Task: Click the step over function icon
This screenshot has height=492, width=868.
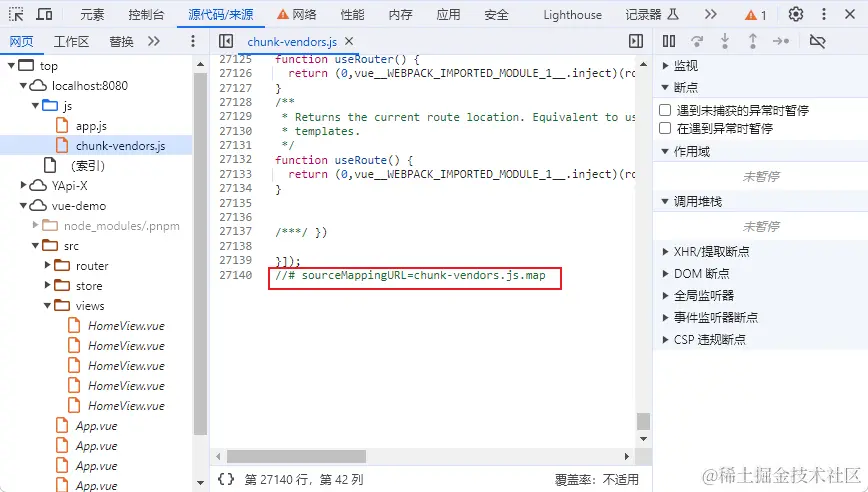Action: tap(697, 41)
